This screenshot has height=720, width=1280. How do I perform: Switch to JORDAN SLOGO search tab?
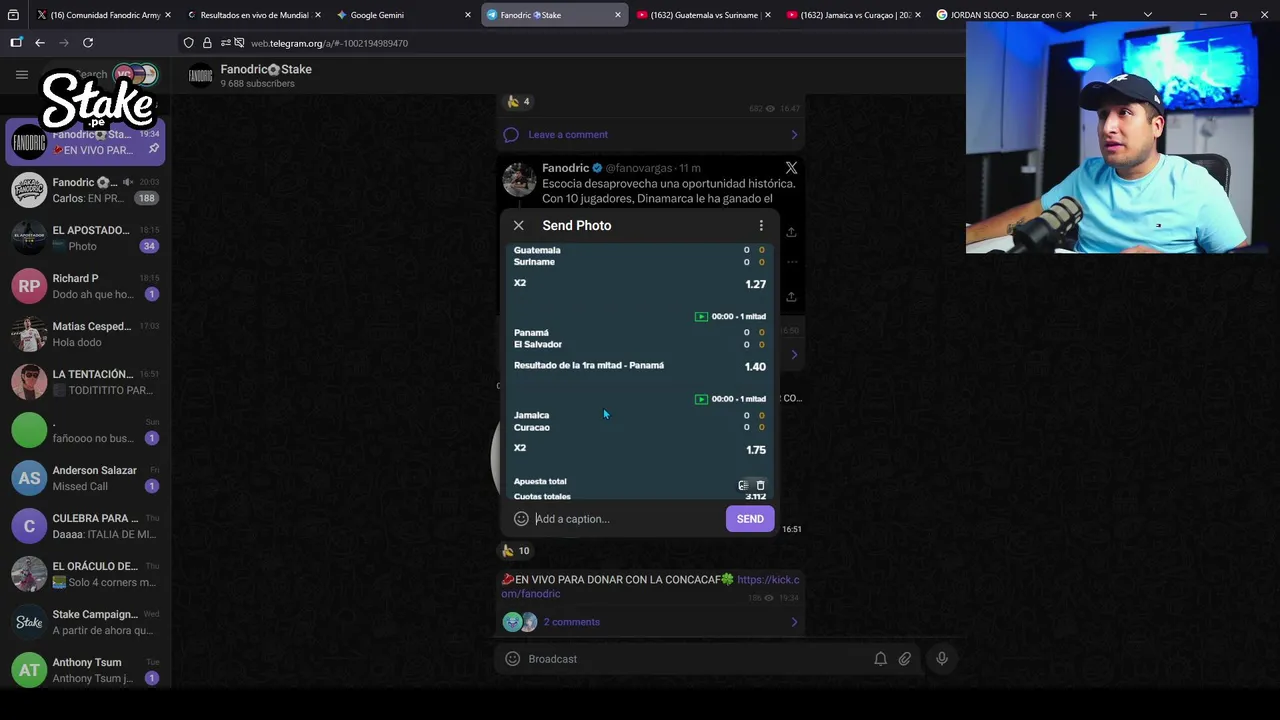pyautogui.click(x=1004, y=15)
